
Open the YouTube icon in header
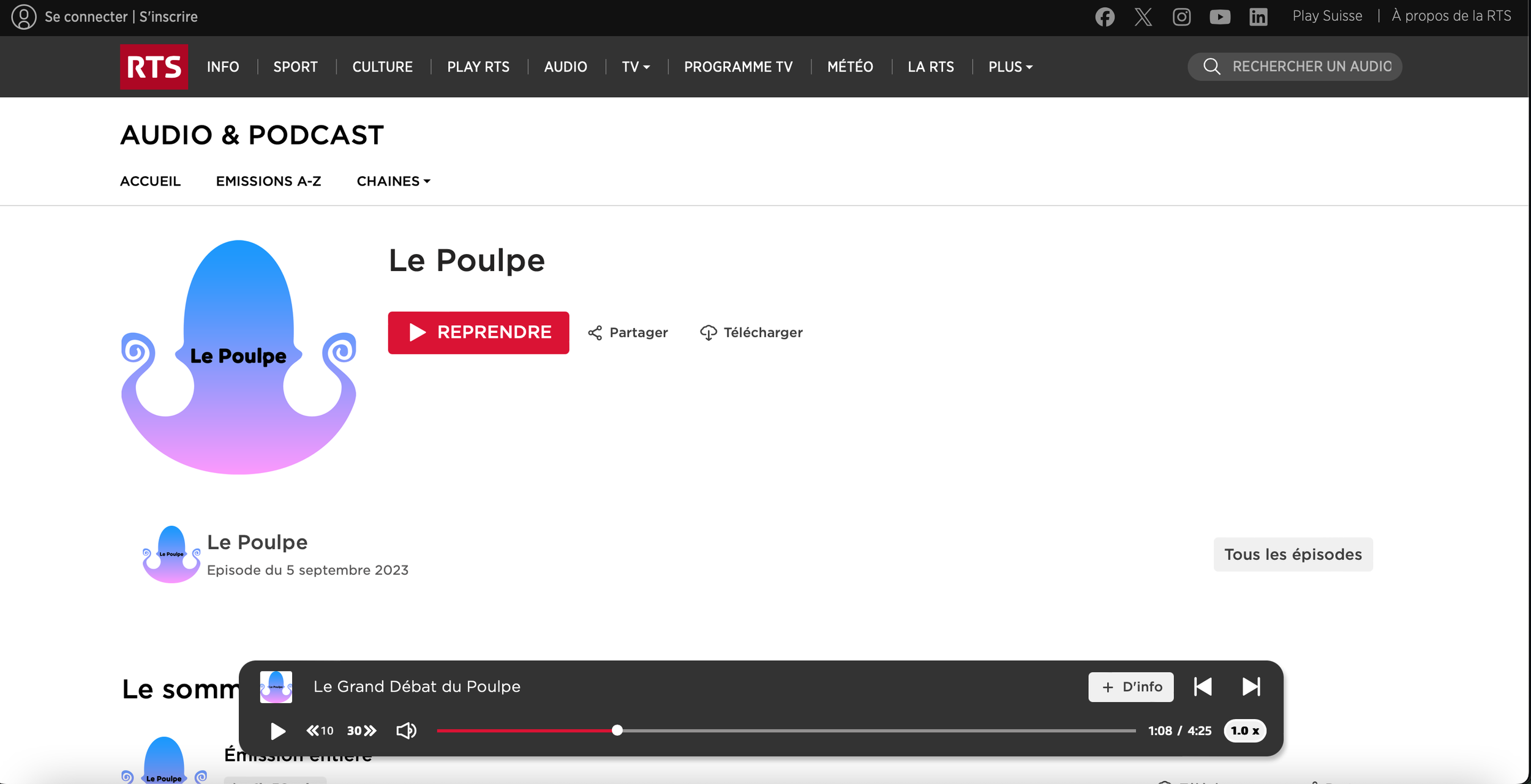1220,17
